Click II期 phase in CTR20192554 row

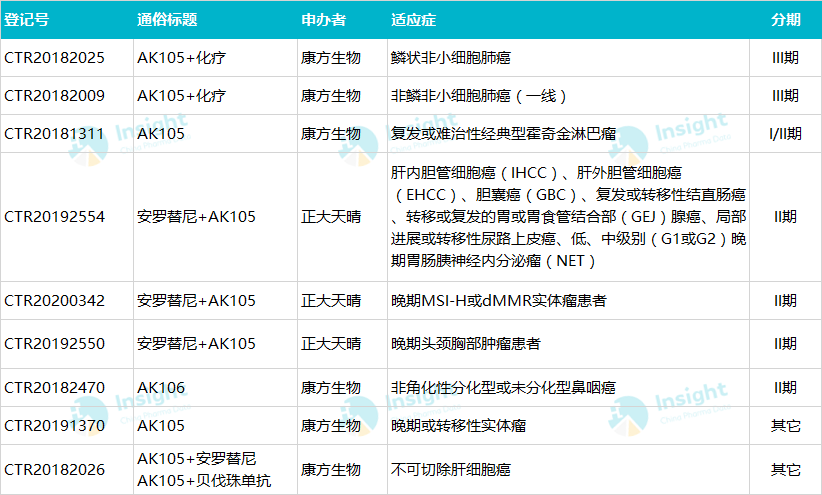tap(785, 217)
